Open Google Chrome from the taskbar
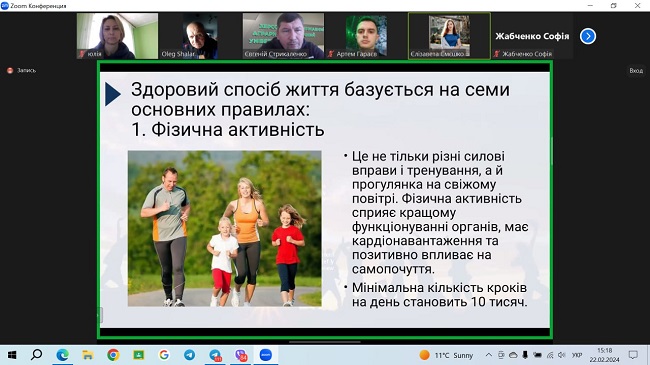The width and height of the screenshot is (650, 365). [x=113, y=355]
